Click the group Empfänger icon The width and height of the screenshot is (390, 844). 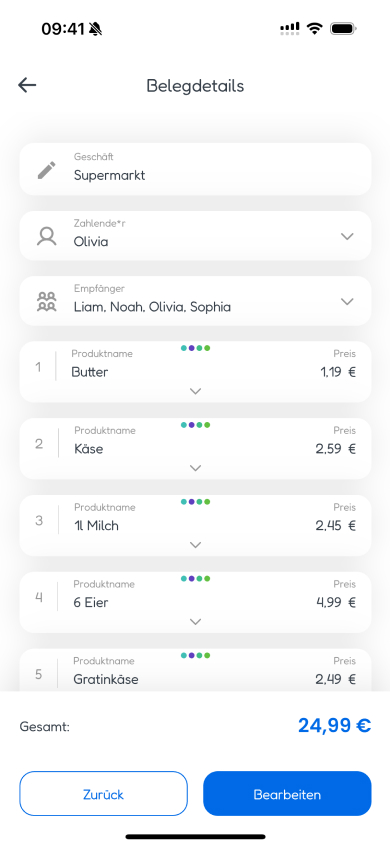pos(47,301)
